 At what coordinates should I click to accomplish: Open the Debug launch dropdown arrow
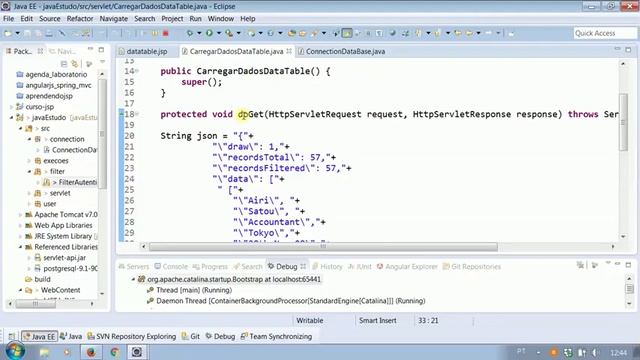pyautogui.click(x=199, y=33)
